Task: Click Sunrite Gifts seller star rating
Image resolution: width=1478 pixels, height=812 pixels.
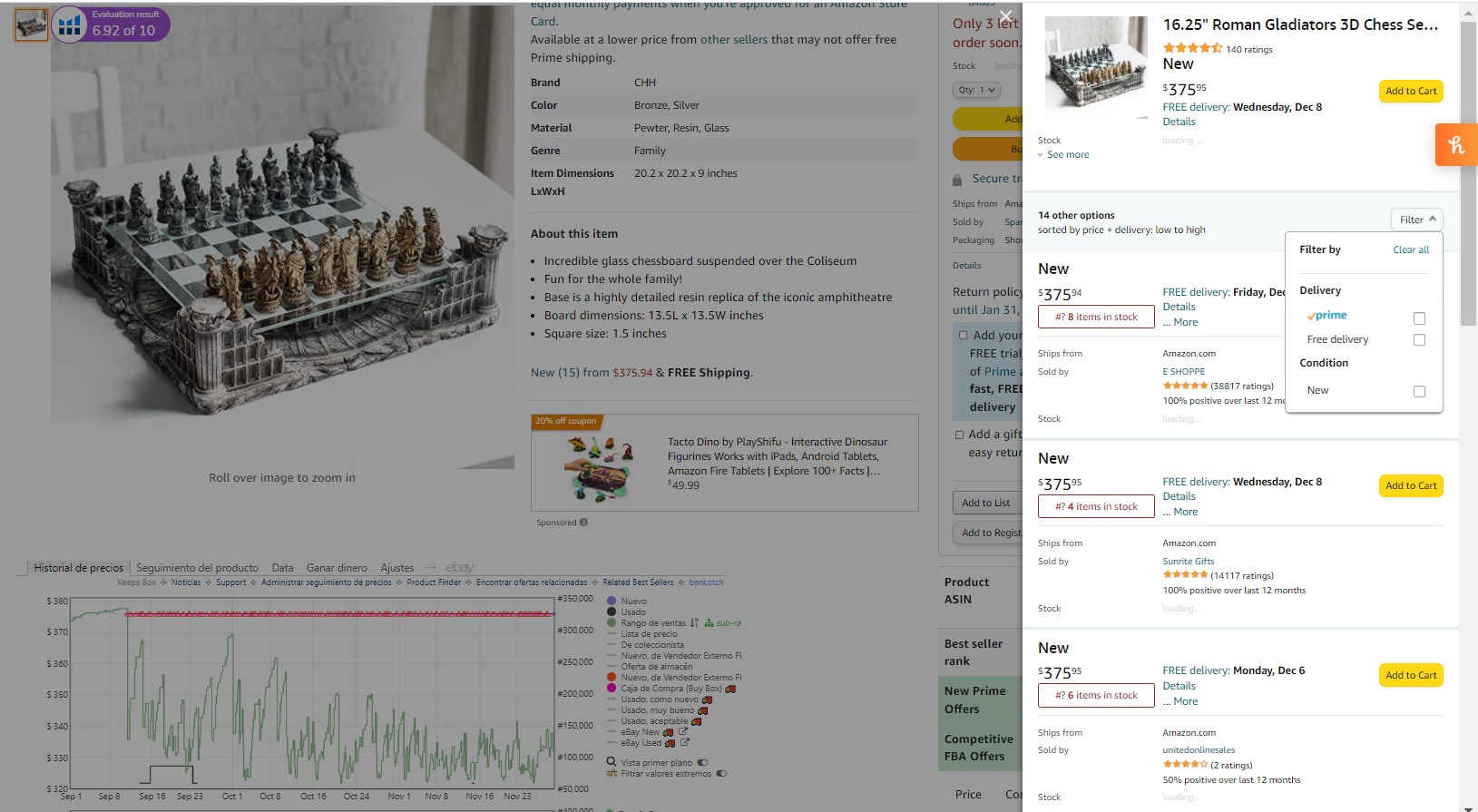Action: tap(1185, 575)
